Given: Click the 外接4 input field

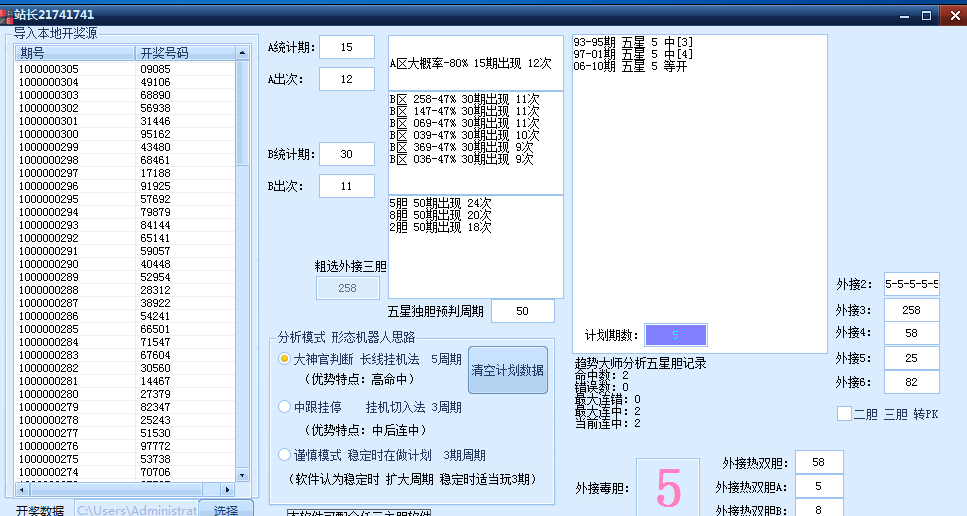Looking at the screenshot, I should pyautogui.click(x=911, y=333).
